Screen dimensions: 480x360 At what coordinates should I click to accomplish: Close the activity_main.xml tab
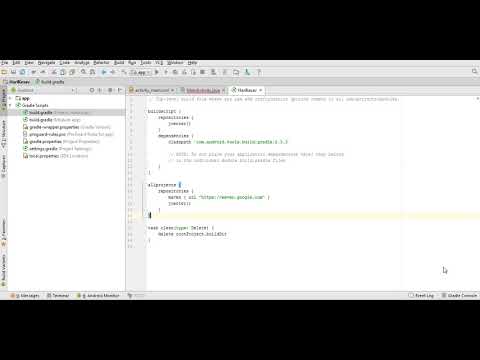(x=173, y=90)
